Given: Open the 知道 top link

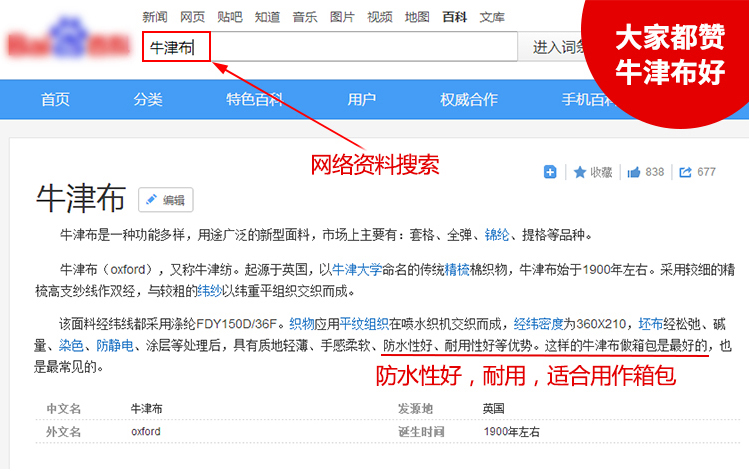Looking at the screenshot, I should [267, 17].
